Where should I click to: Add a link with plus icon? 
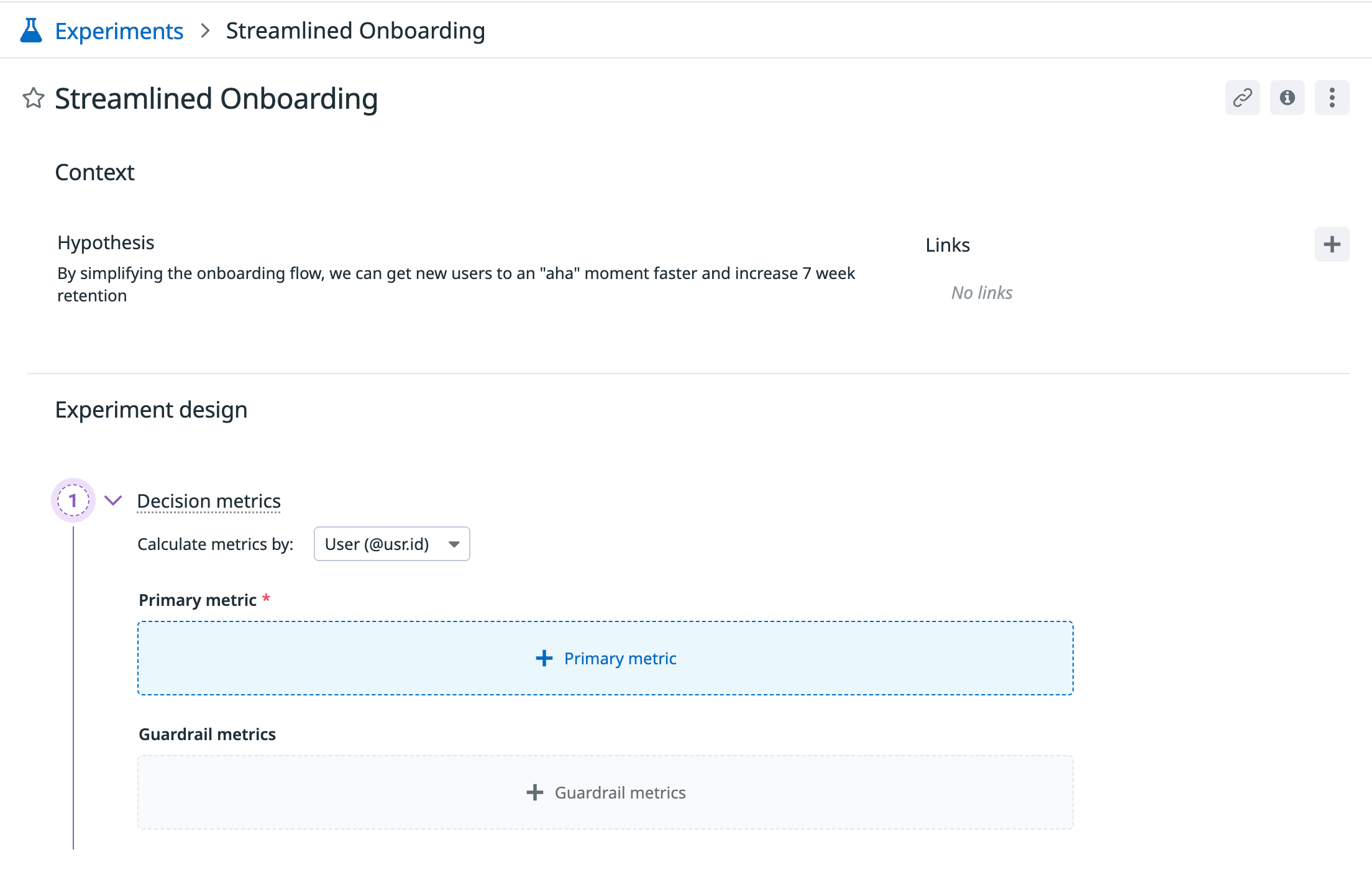[x=1332, y=244]
